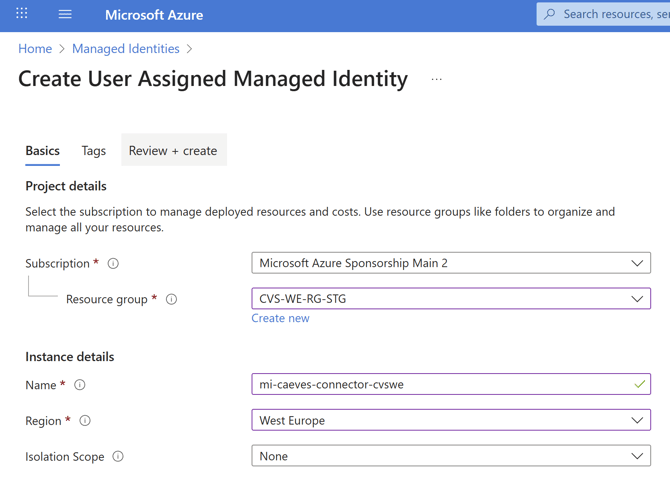The image size is (670, 480).
Task: Navigate to Managed Identities breadcrumb
Action: [126, 48]
